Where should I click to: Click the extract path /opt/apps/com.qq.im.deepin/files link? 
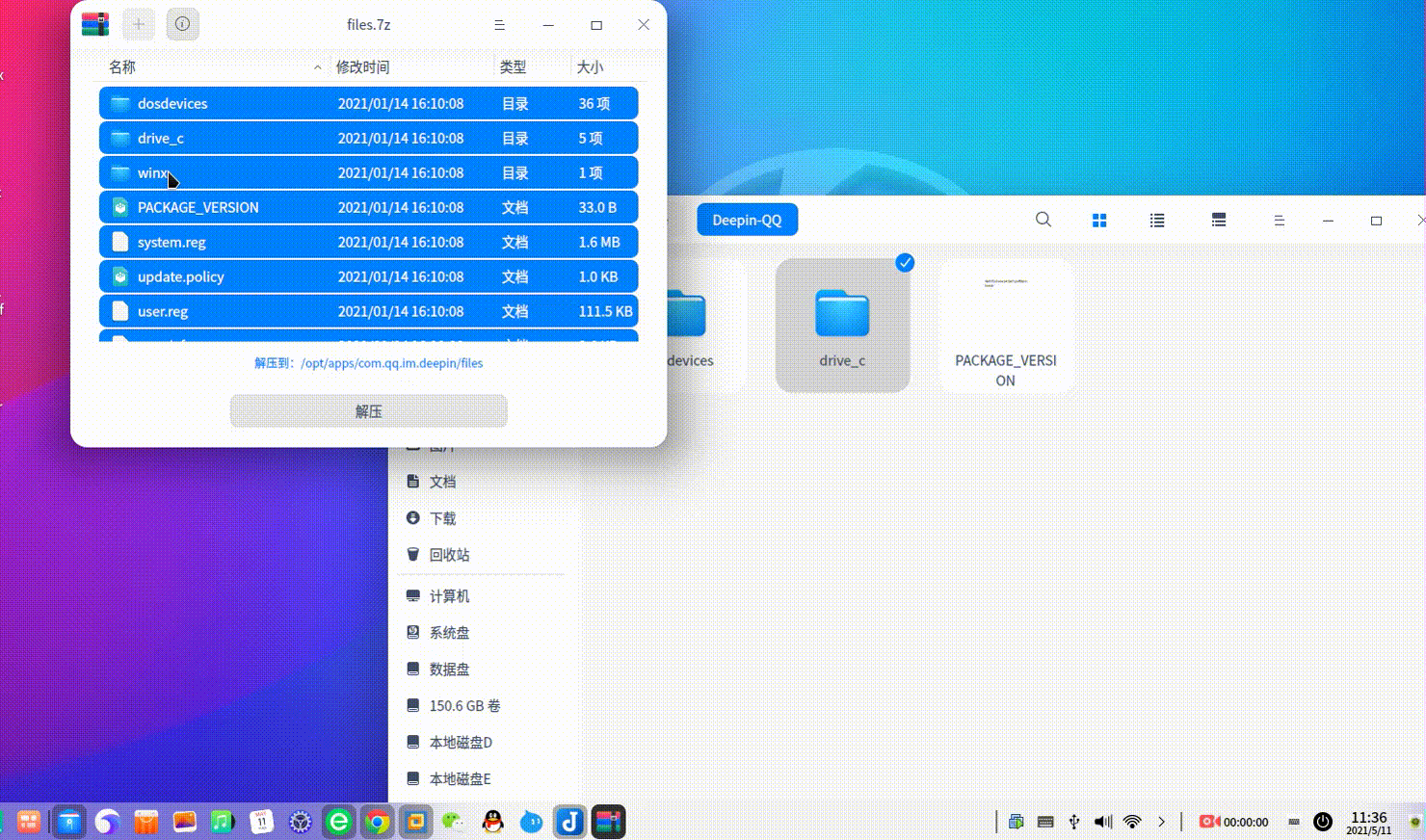point(391,363)
